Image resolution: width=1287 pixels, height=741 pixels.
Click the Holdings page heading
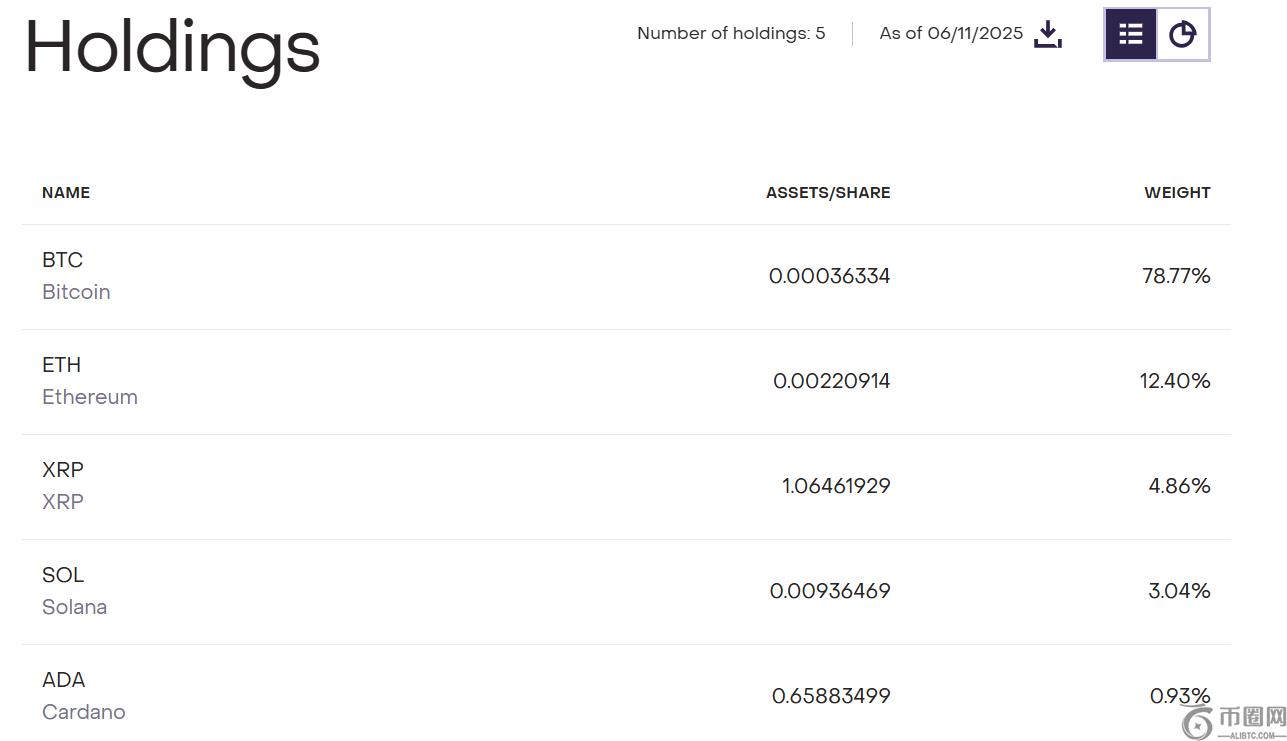tap(172, 47)
